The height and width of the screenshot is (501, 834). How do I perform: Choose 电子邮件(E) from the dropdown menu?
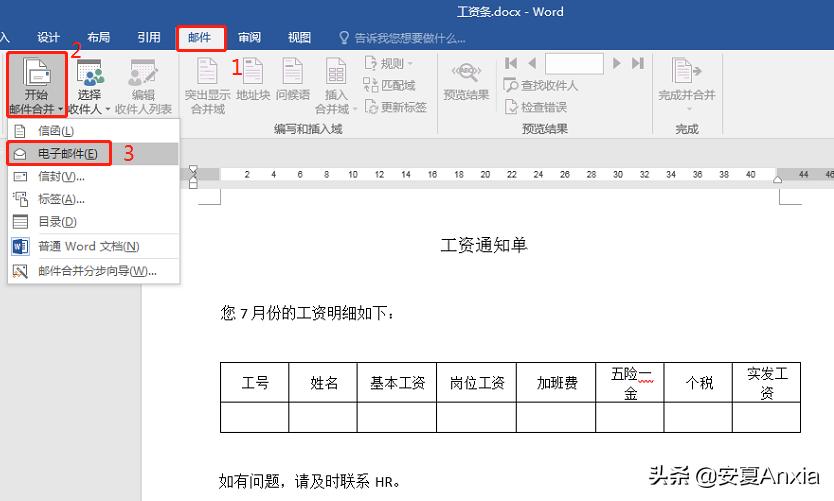click(94, 153)
